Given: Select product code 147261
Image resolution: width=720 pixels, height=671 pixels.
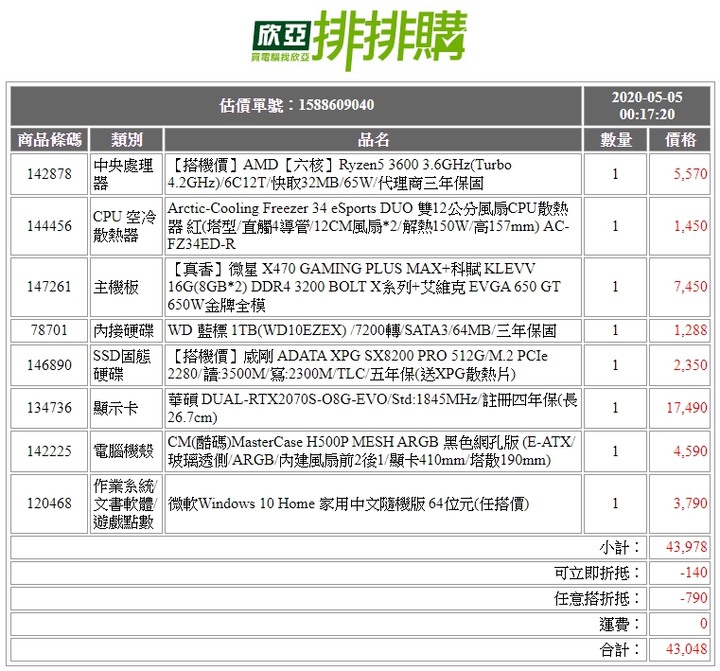Looking at the screenshot, I should 49,287.
